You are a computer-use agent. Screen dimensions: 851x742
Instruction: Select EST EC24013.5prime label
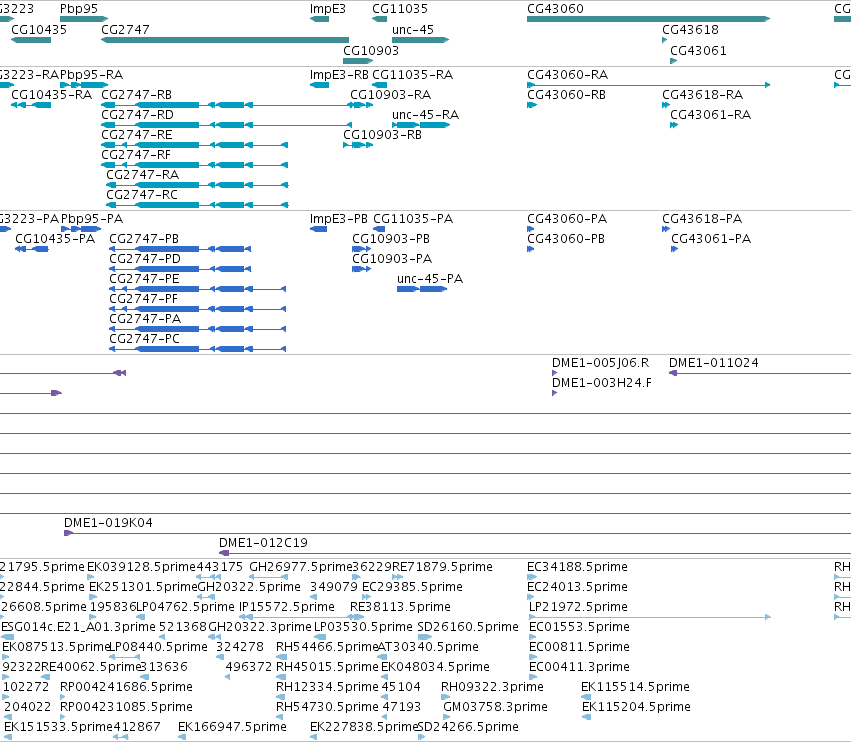(x=577, y=587)
